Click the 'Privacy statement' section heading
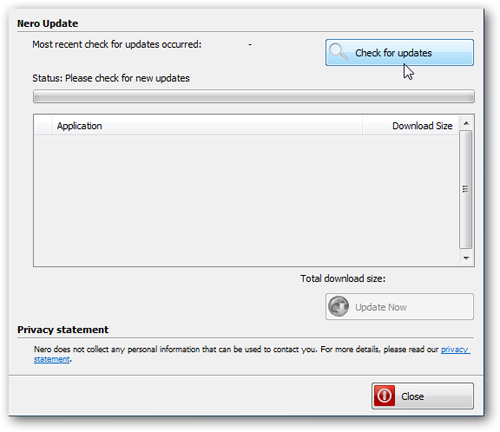 (63, 330)
